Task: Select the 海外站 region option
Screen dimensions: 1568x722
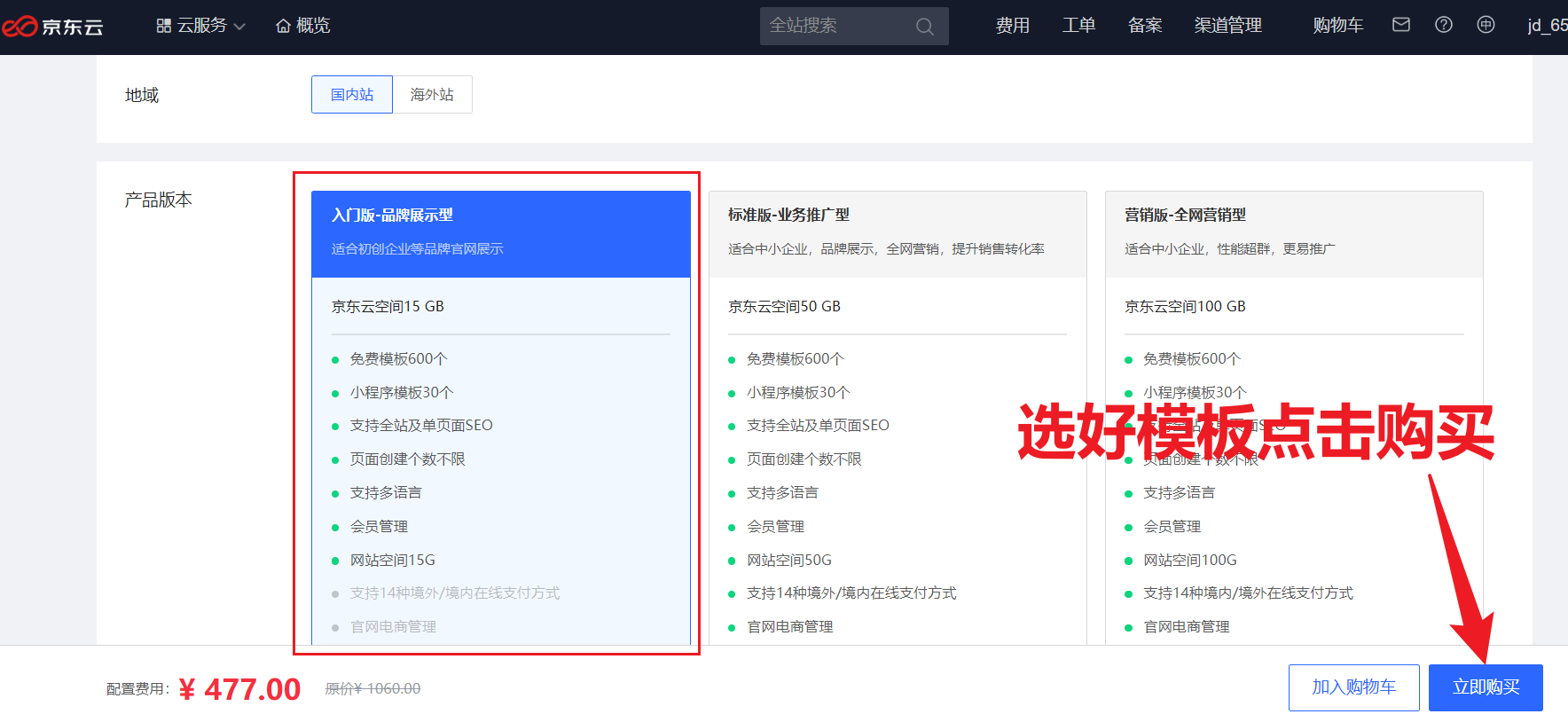Action: click(x=432, y=95)
